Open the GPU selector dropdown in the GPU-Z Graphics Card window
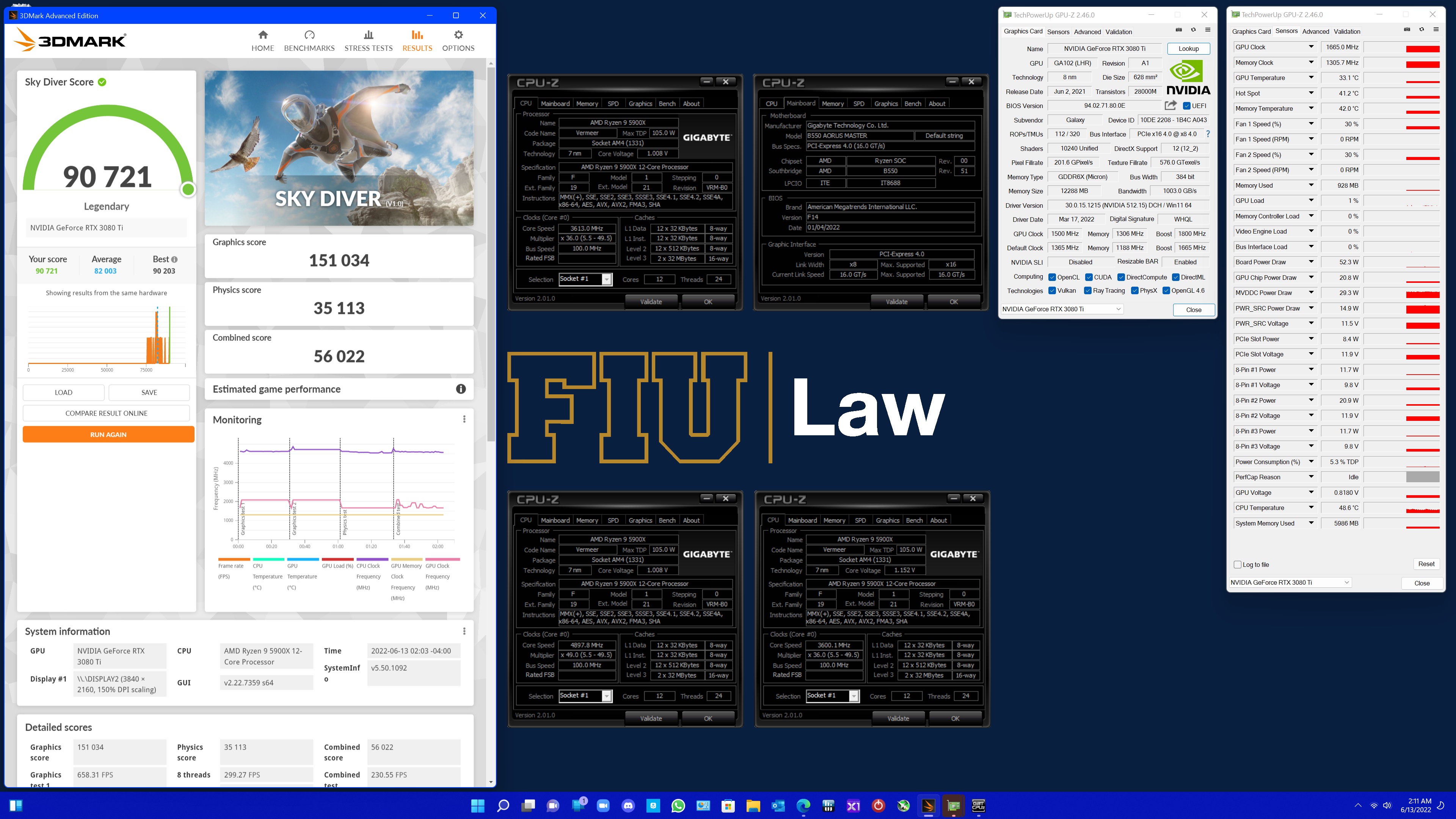 [1062, 309]
